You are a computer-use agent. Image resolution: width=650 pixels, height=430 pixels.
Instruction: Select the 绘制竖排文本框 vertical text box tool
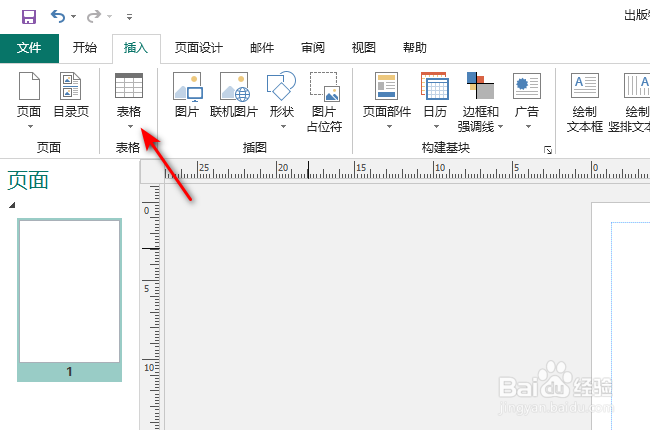point(630,102)
